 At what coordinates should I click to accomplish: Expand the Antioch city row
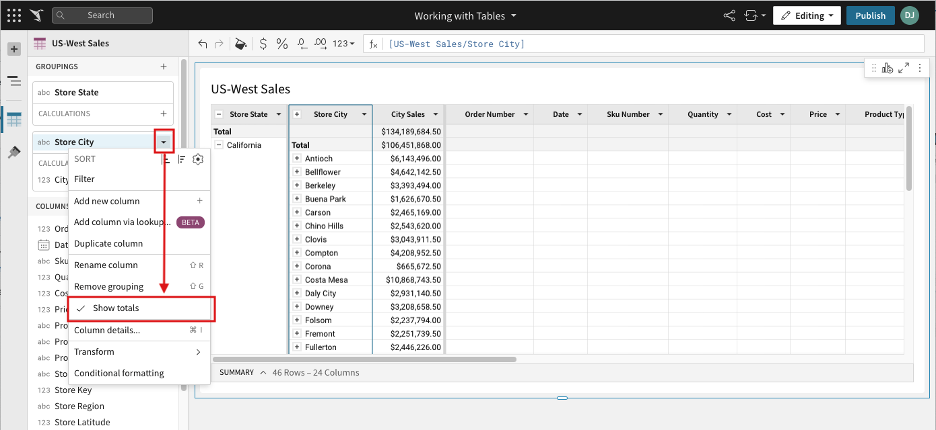coord(296,159)
